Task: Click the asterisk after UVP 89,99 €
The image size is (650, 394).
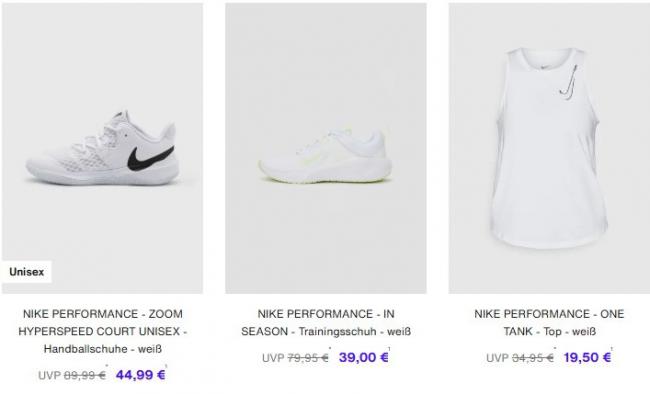Action: coord(107,365)
